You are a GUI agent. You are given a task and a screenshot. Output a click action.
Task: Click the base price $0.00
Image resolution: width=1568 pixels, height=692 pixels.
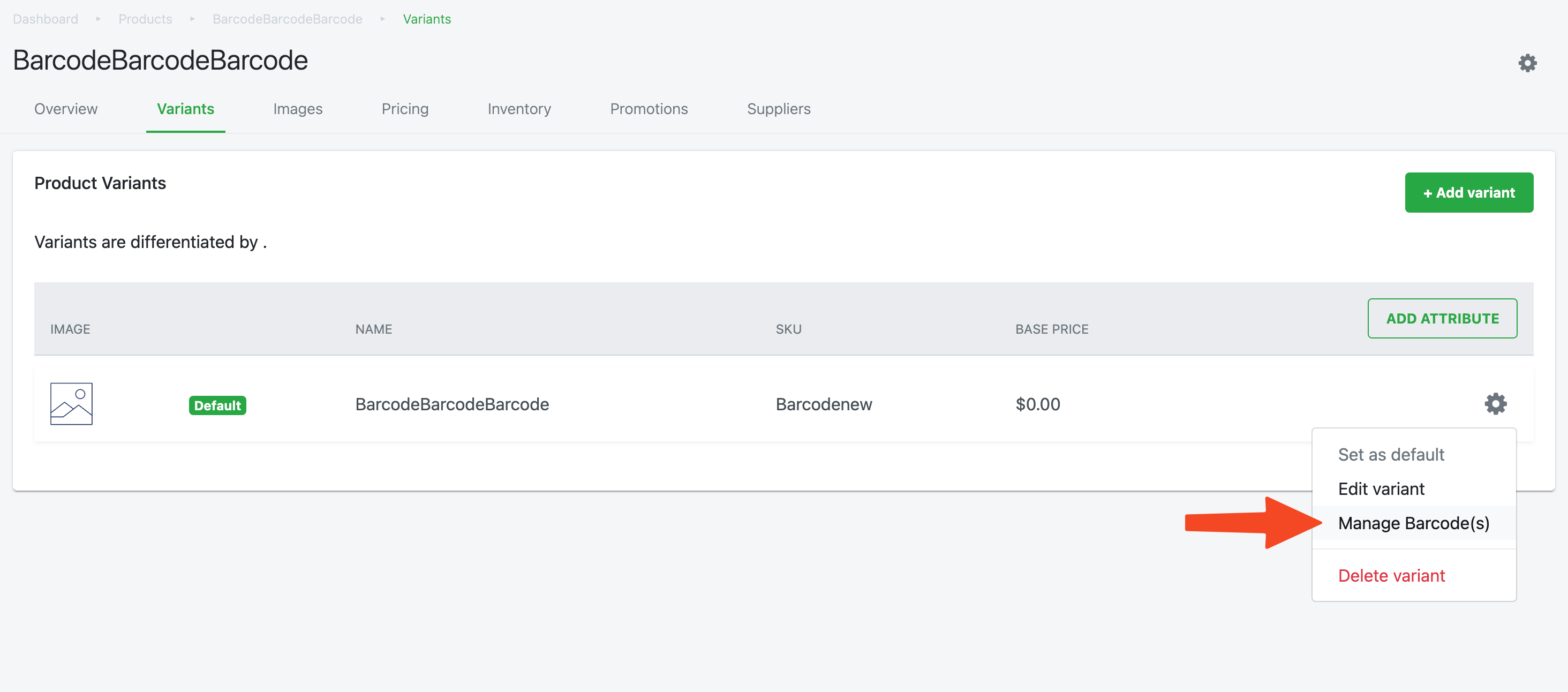(1038, 404)
